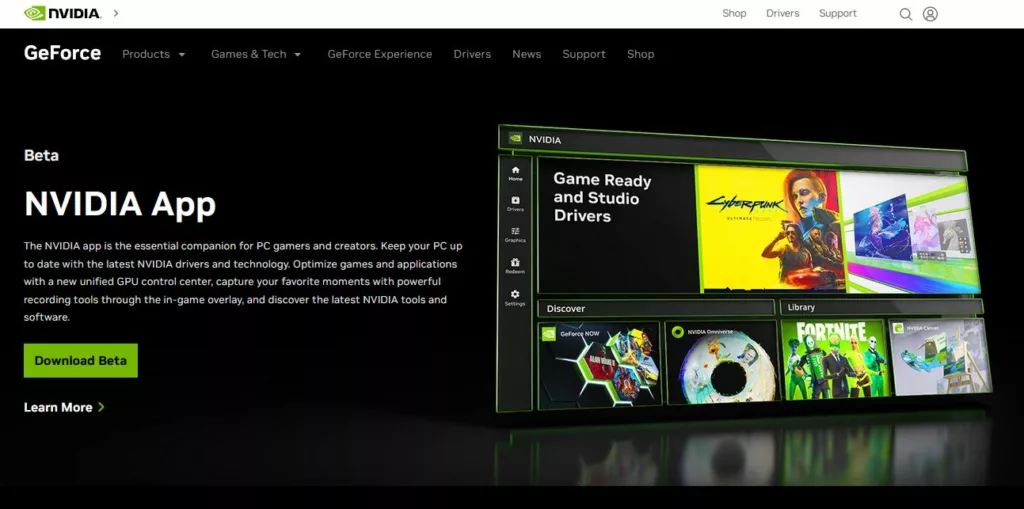Open Support link in top bar
The height and width of the screenshot is (509, 1024).
(838, 13)
